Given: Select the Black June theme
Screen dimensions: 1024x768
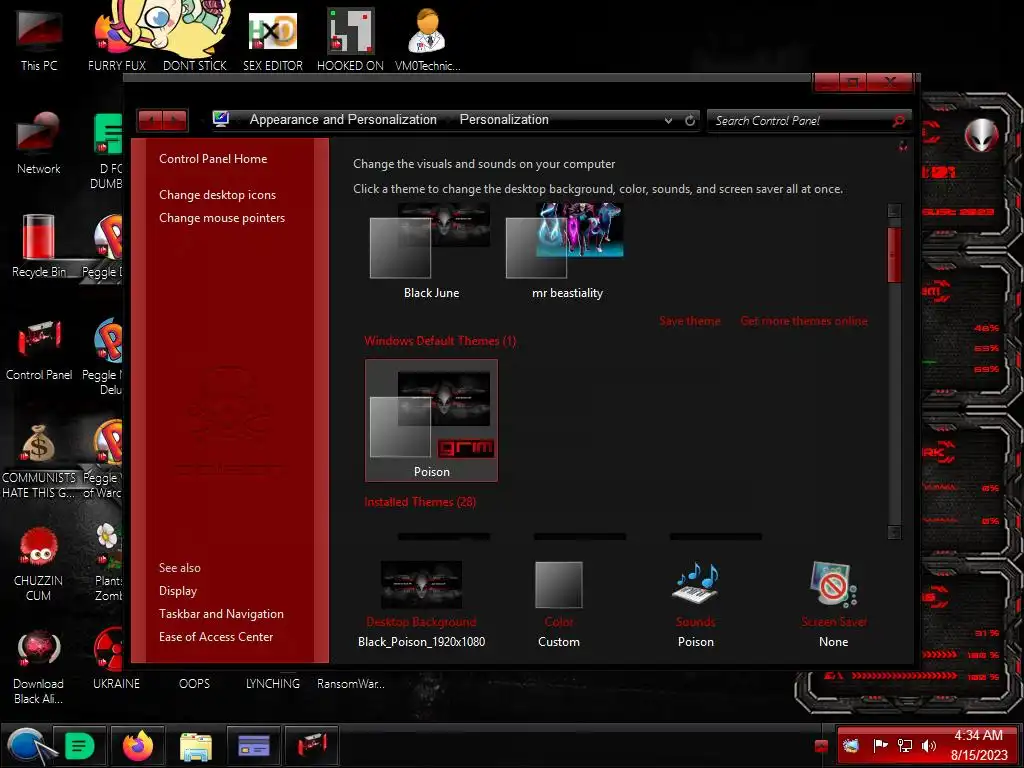Looking at the screenshot, I should [431, 251].
